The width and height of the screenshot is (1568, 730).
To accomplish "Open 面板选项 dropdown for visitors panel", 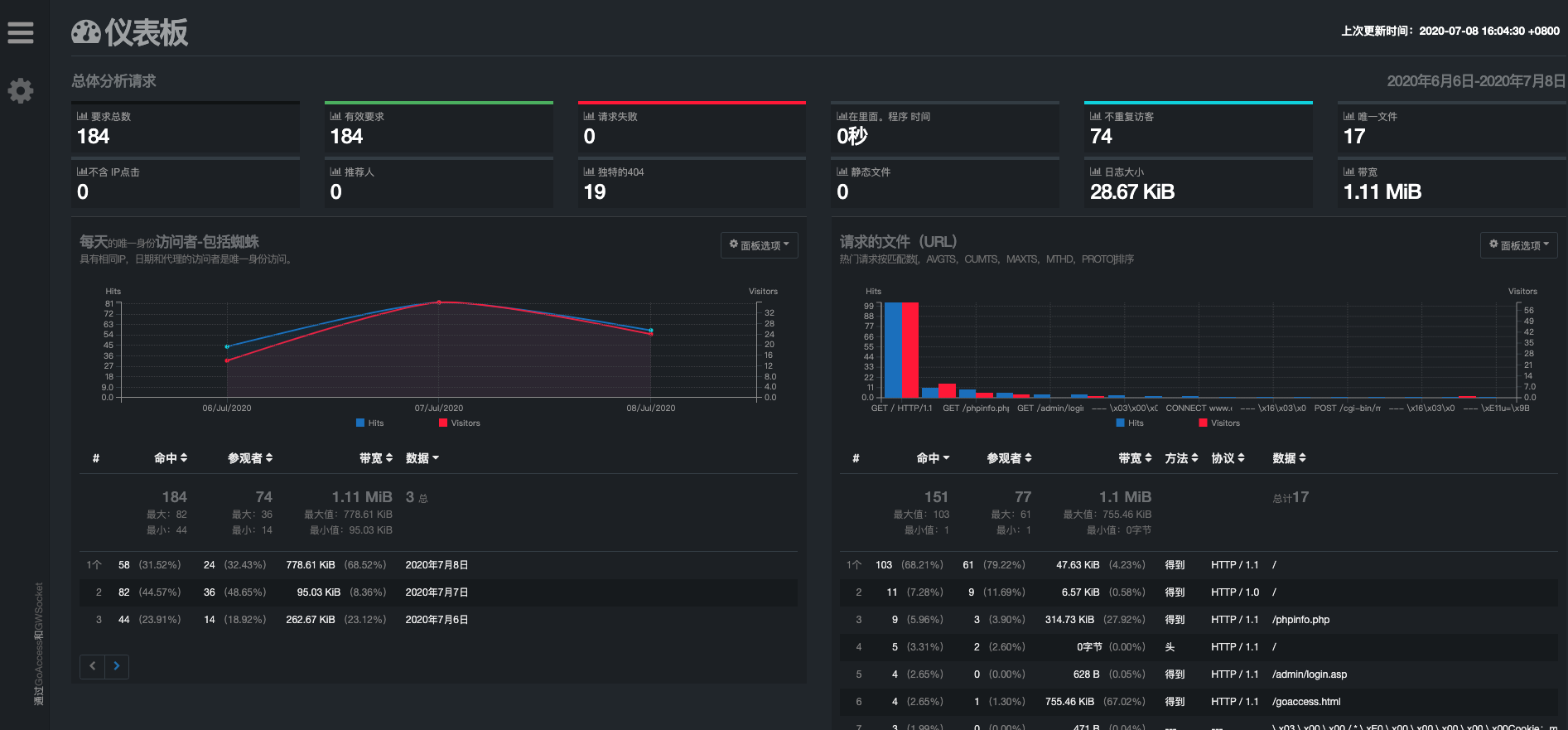I will [760, 245].
